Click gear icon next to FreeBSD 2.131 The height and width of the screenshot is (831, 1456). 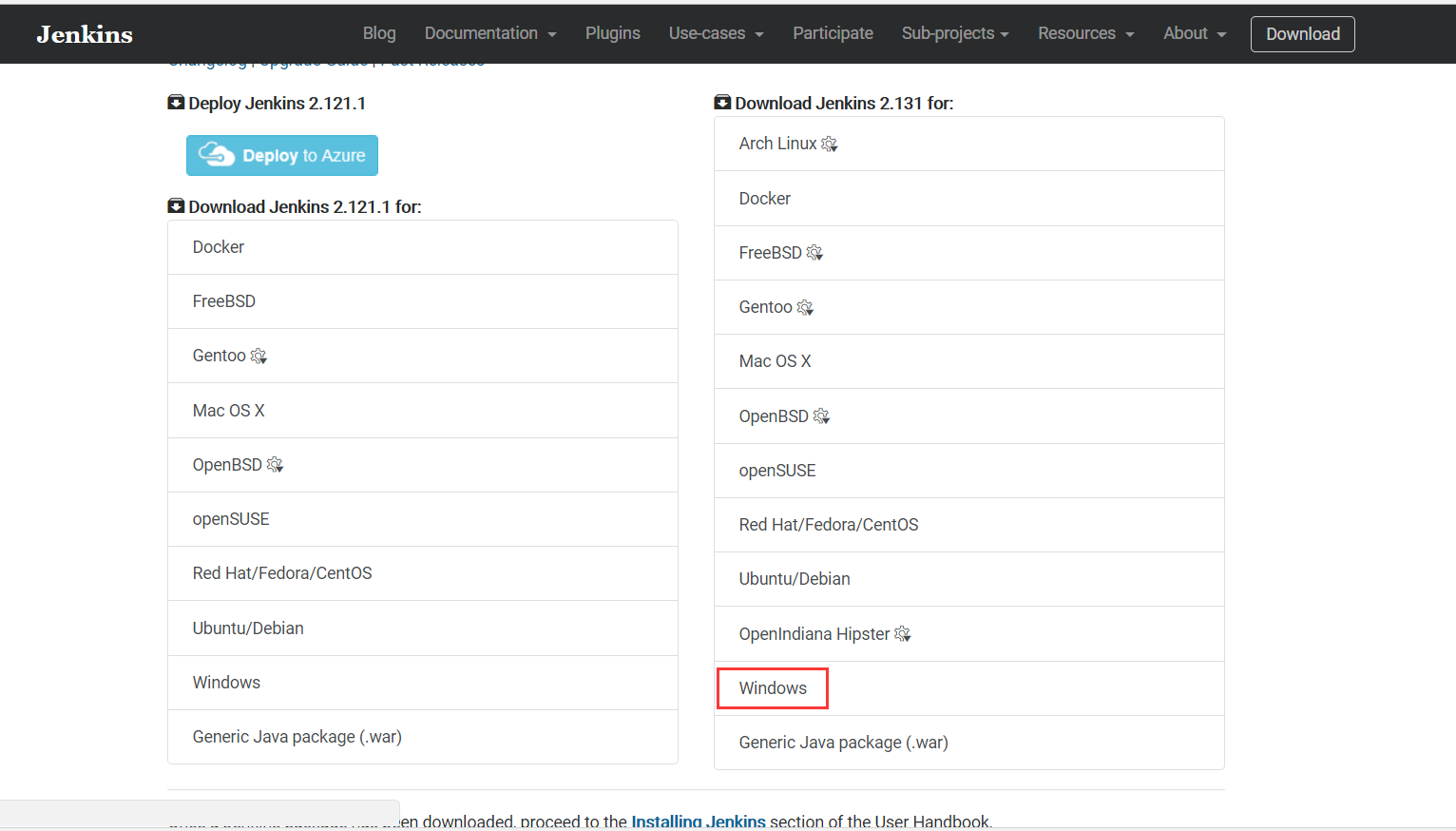click(814, 253)
